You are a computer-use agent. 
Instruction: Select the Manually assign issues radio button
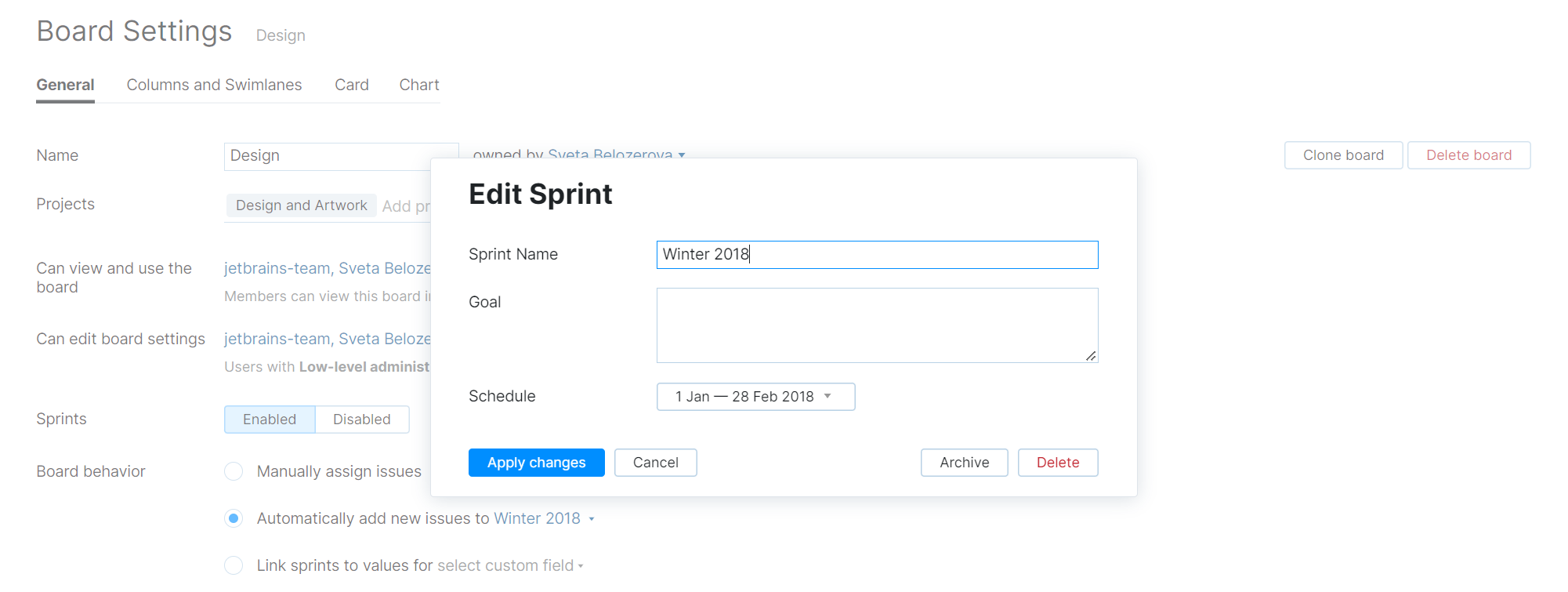coord(234,471)
